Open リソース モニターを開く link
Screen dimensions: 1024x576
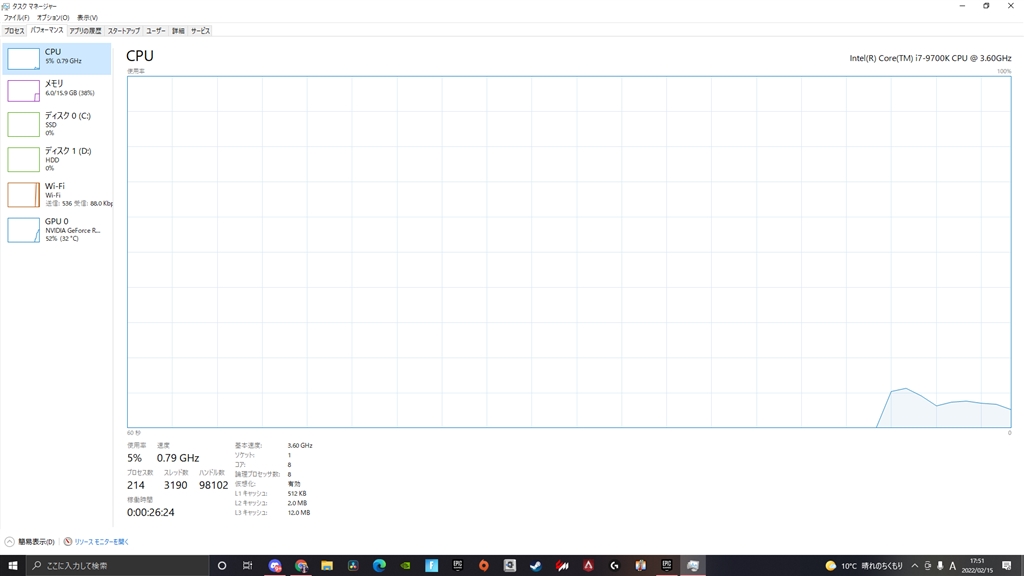(x=101, y=541)
